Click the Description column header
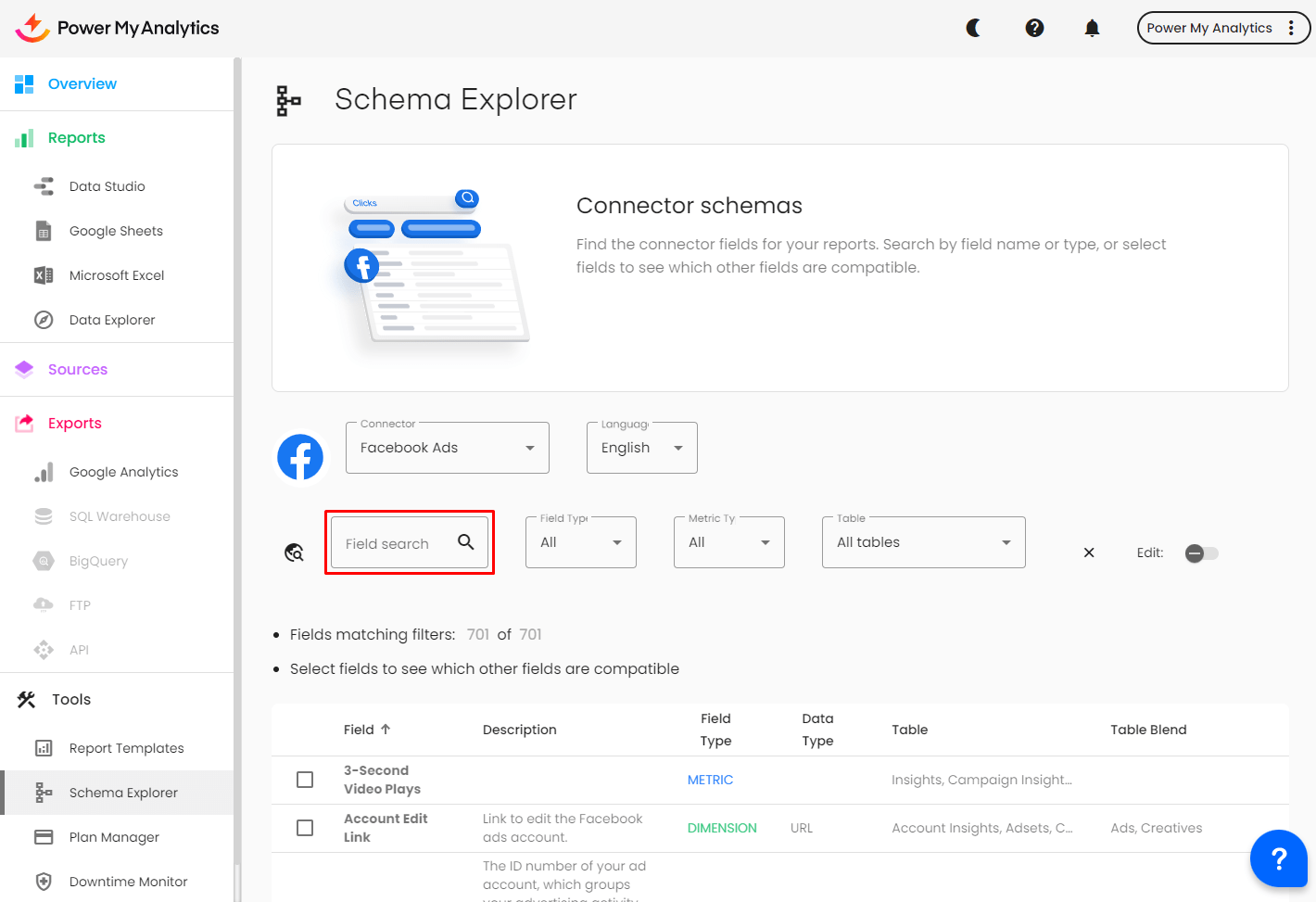Screen dimensions: 1316x902 click(x=520, y=730)
